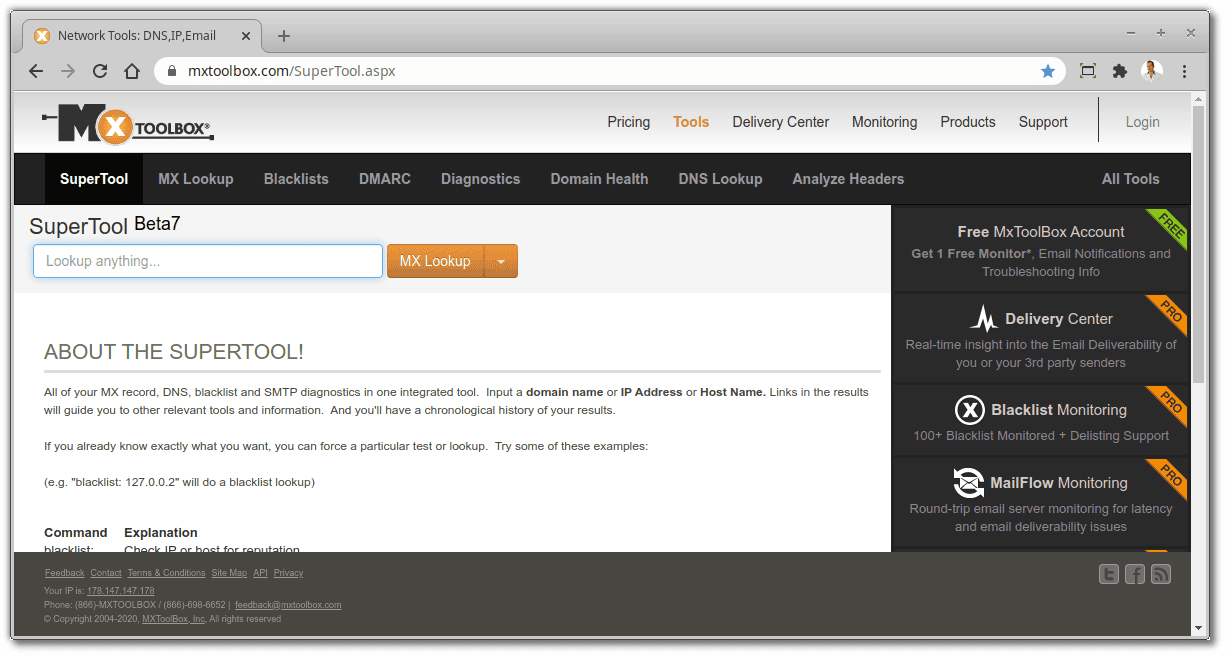
Task: Open a new browser tab
Action: pyautogui.click(x=284, y=36)
